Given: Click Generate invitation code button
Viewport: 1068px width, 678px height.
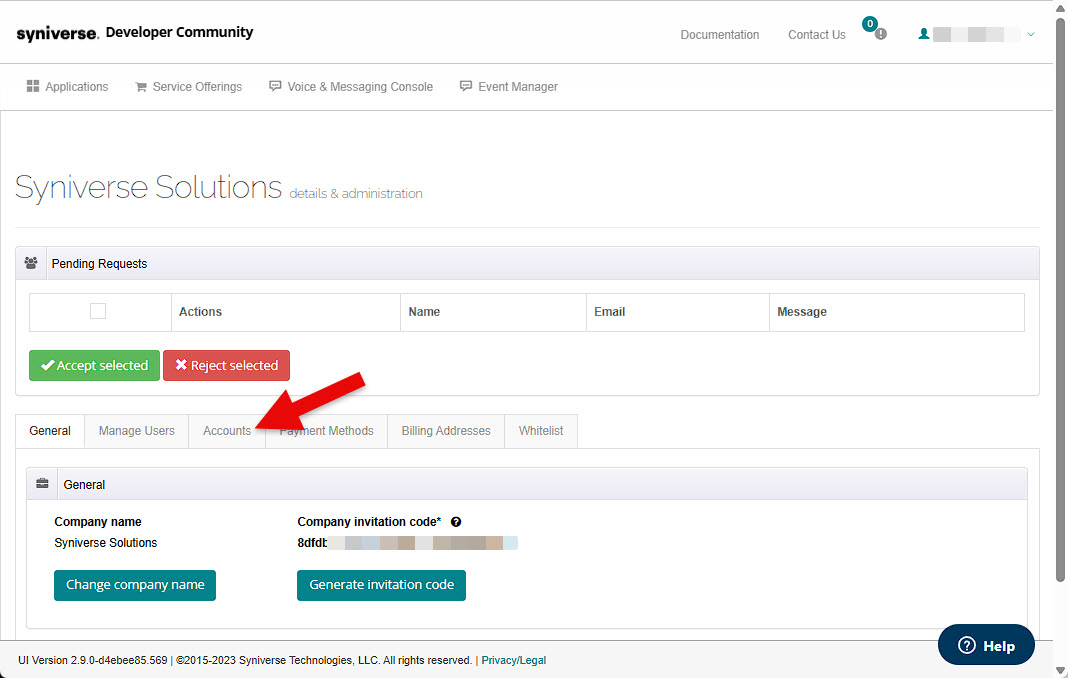Looking at the screenshot, I should point(381,585).
